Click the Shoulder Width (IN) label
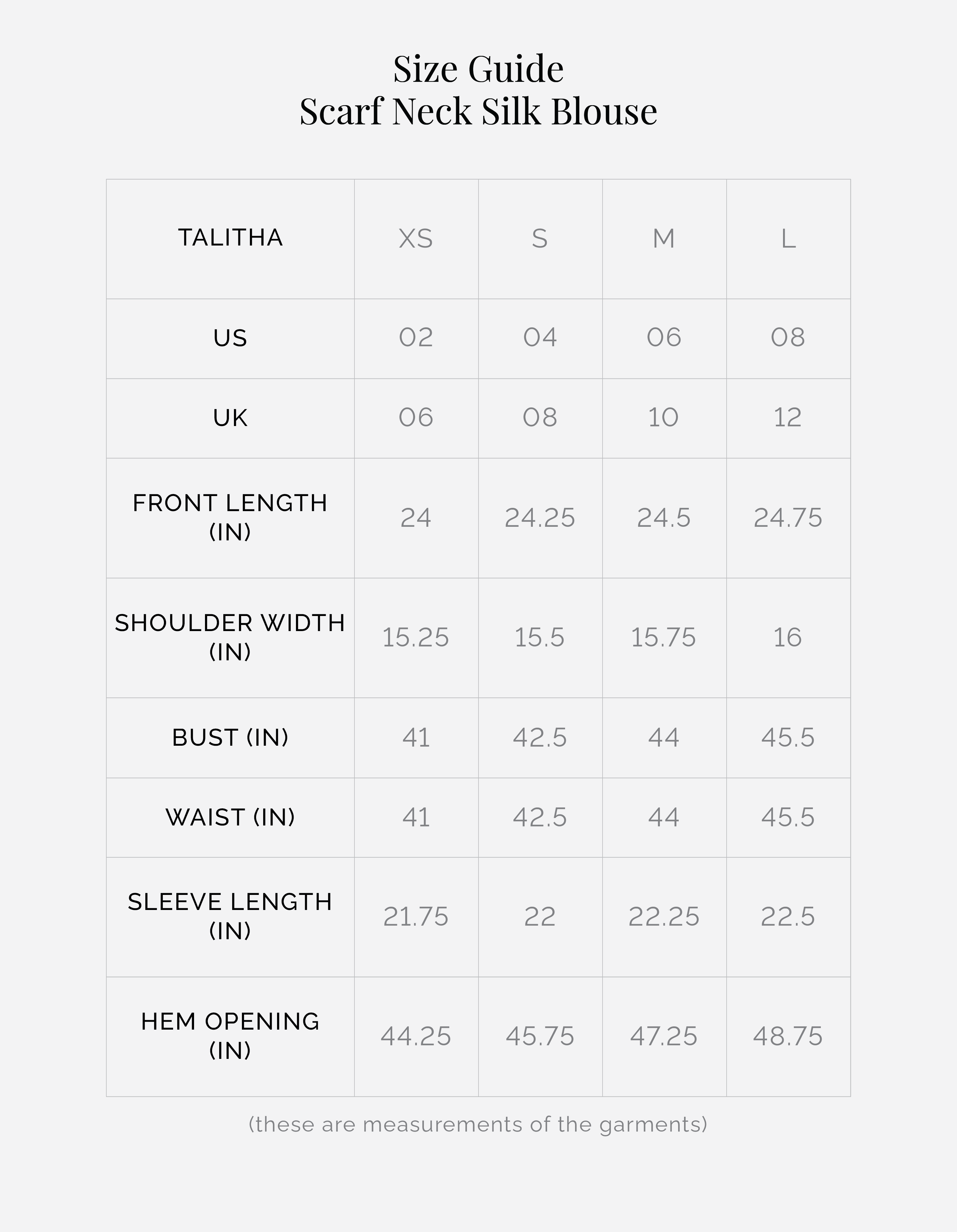The width and height of the screenshot is (957, 1232). coord(230,637)
